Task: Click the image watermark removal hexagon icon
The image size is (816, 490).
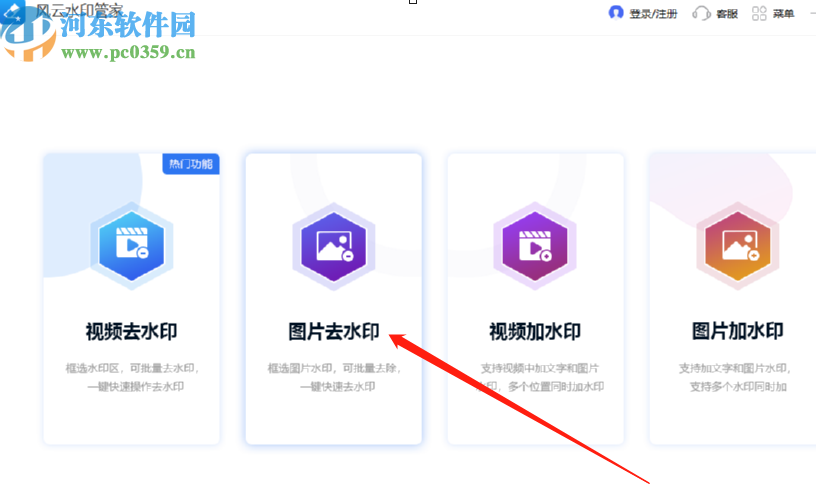Action: point(334,246)
